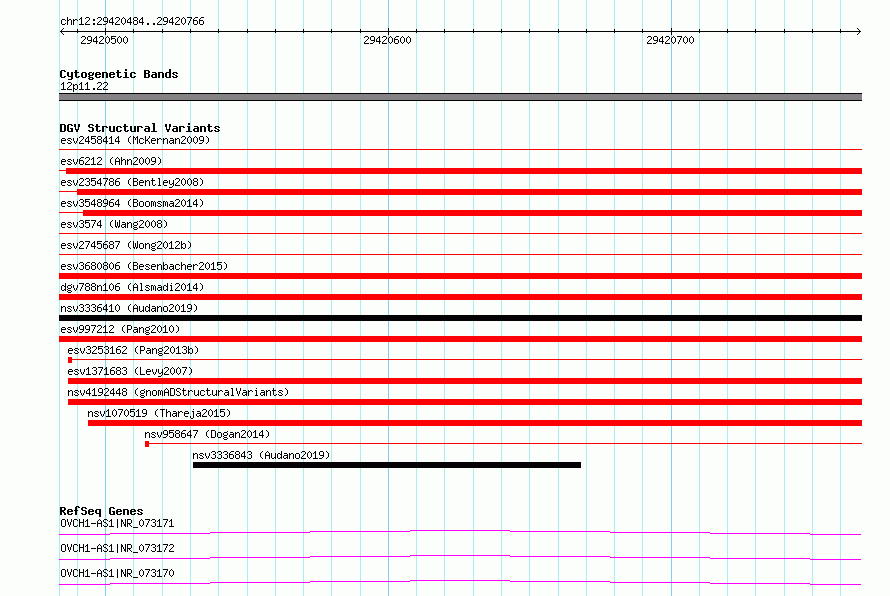Click the small red esv3253162 start marker

click(70, 360)
